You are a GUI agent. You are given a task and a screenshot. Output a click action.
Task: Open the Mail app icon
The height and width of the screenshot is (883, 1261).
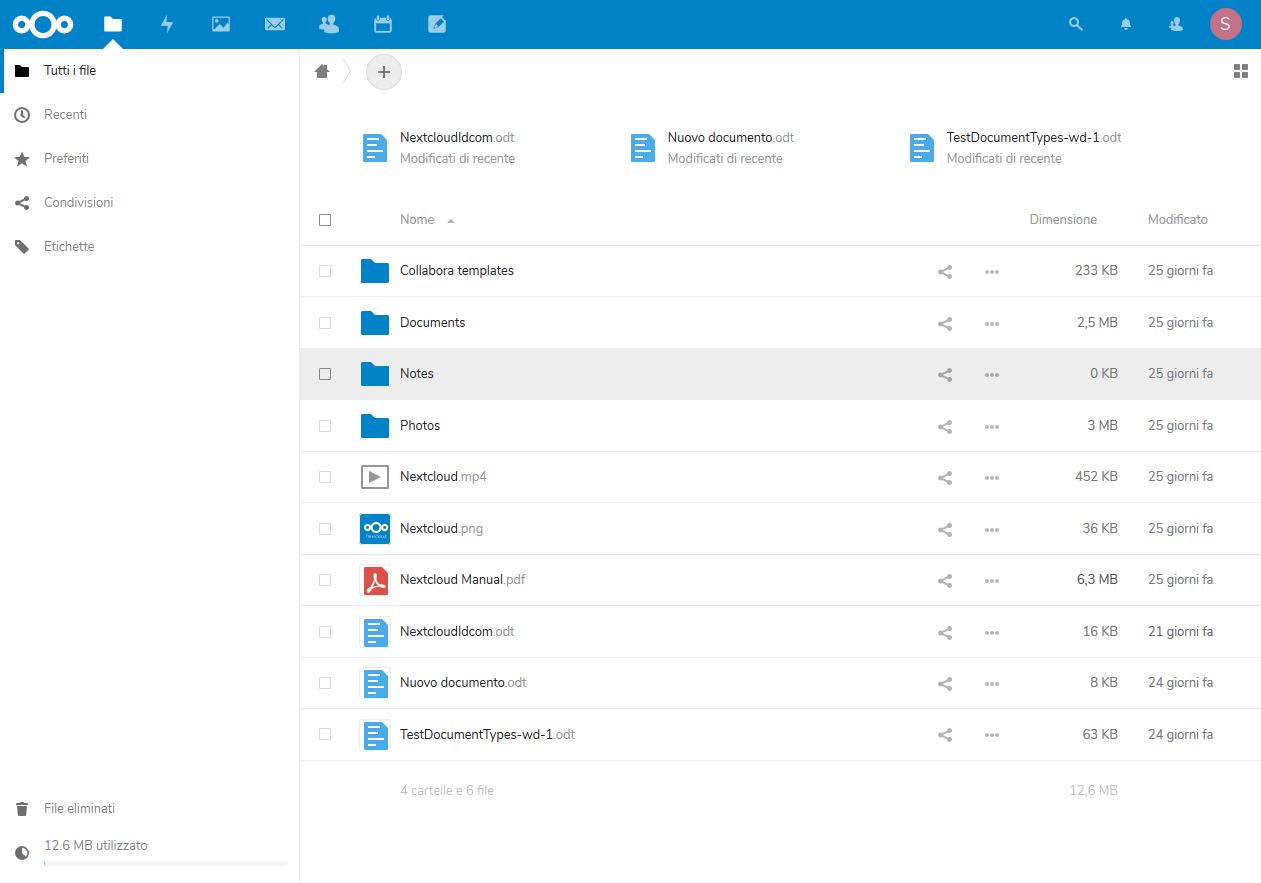pyautogui.click(x=275, y=24)
